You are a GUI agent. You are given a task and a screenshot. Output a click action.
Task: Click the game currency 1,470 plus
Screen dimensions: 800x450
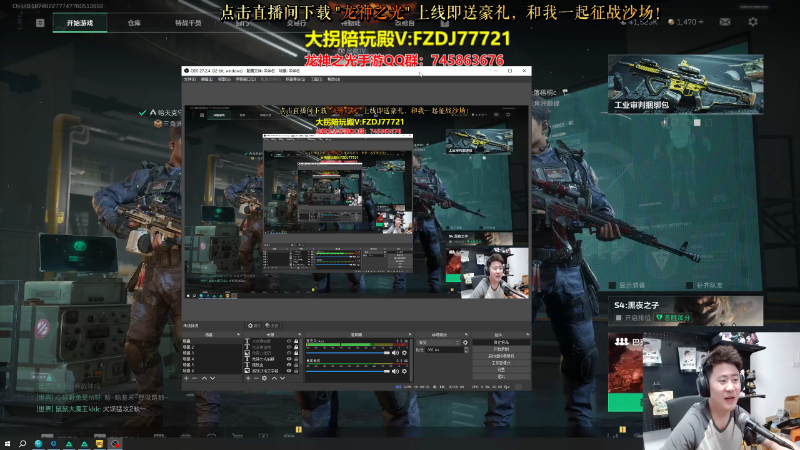[701, 22]
